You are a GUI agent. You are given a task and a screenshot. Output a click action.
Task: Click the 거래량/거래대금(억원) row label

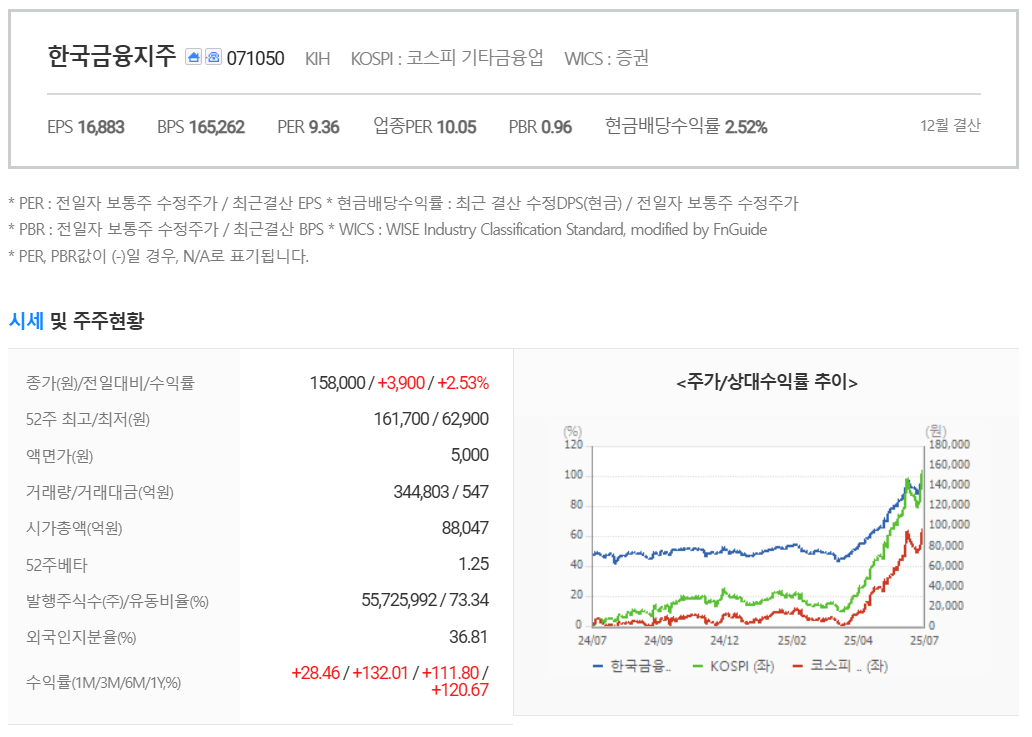99,492
